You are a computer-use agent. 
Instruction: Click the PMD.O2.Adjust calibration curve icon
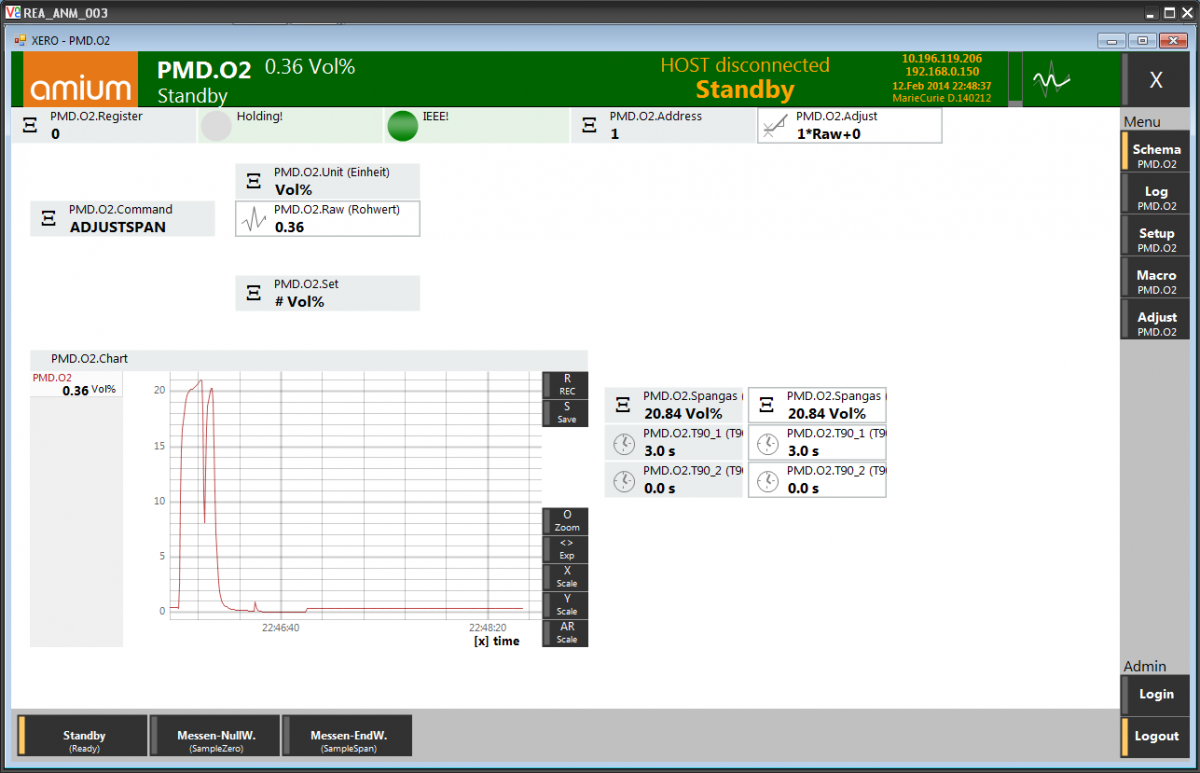(x=774, y=125)
